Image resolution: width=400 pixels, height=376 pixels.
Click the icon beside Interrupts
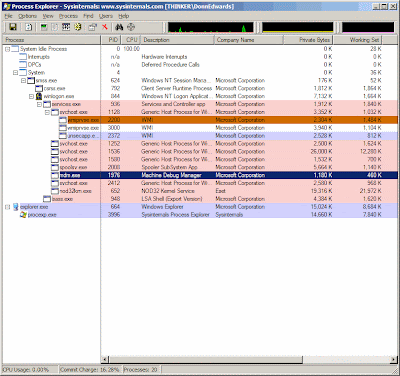(x=23, y=57)
